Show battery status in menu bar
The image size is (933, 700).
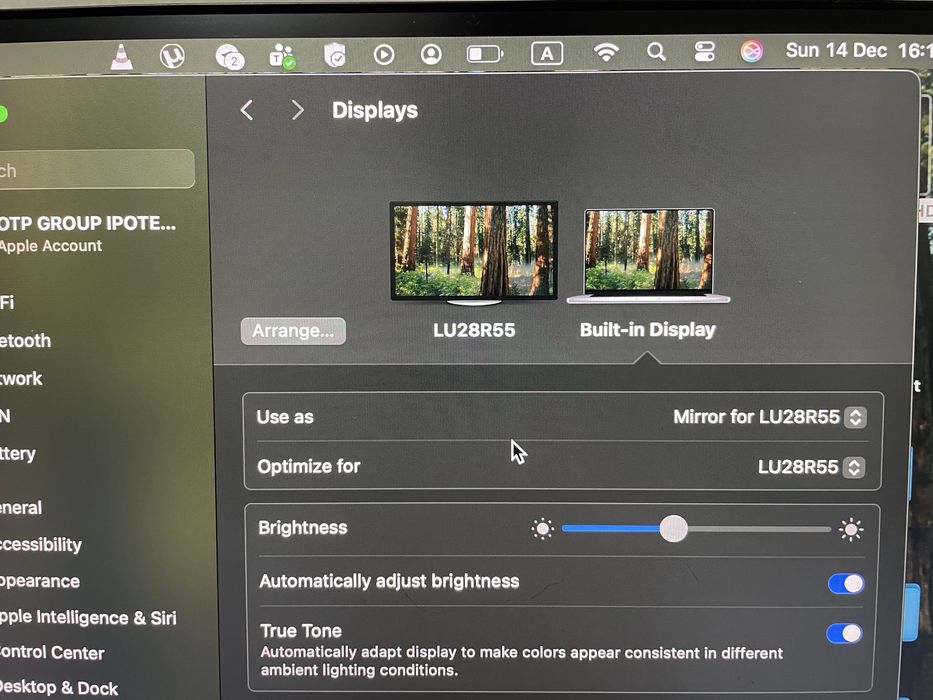point(484,54)
